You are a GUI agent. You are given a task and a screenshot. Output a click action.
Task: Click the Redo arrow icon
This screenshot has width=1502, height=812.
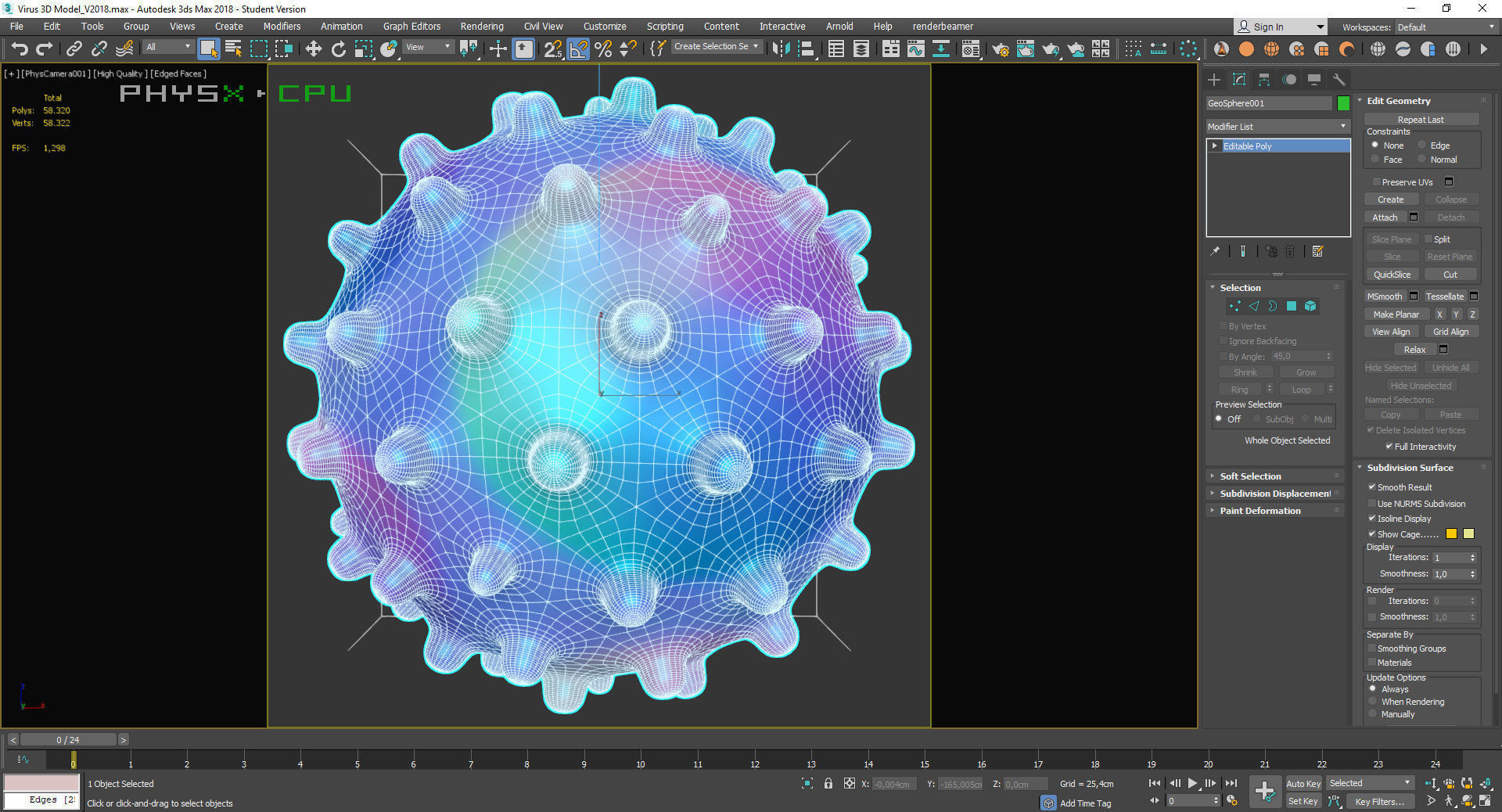click(45, 49)
